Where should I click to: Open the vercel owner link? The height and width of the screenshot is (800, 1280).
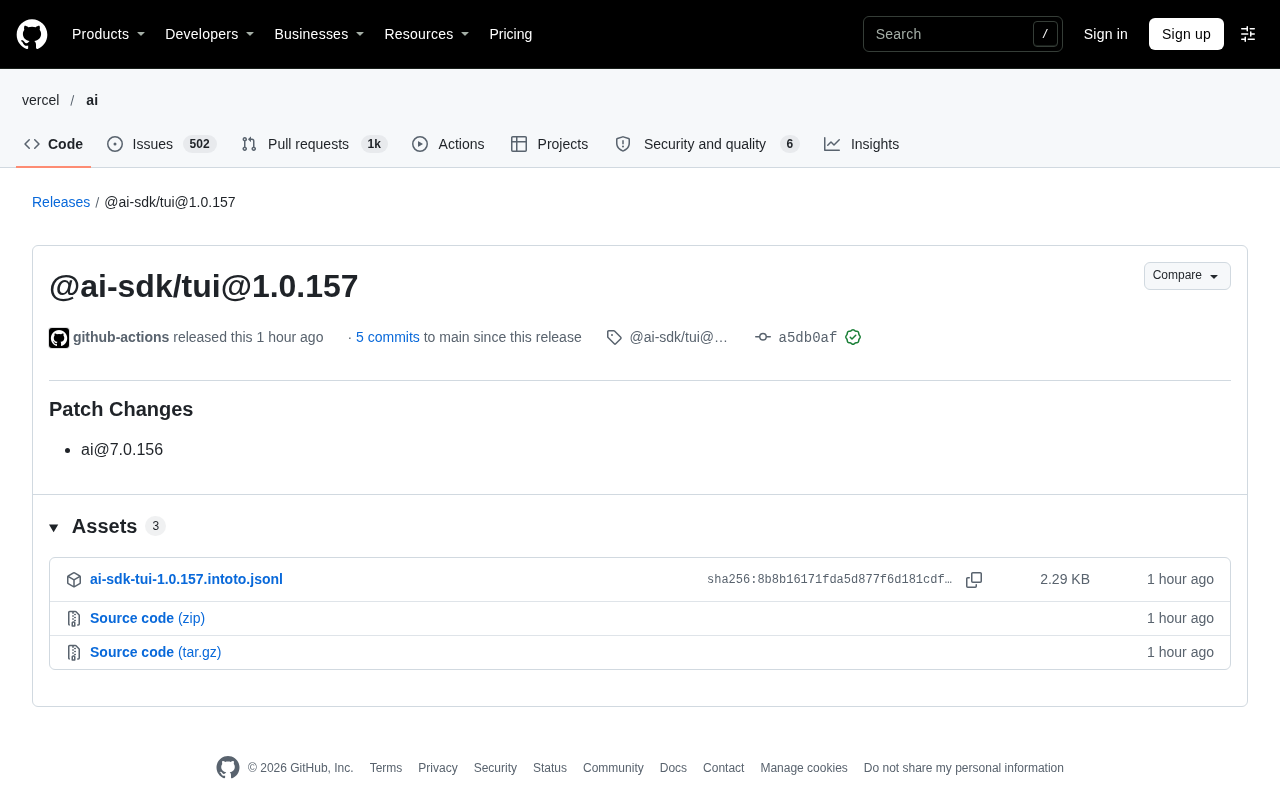41,100
